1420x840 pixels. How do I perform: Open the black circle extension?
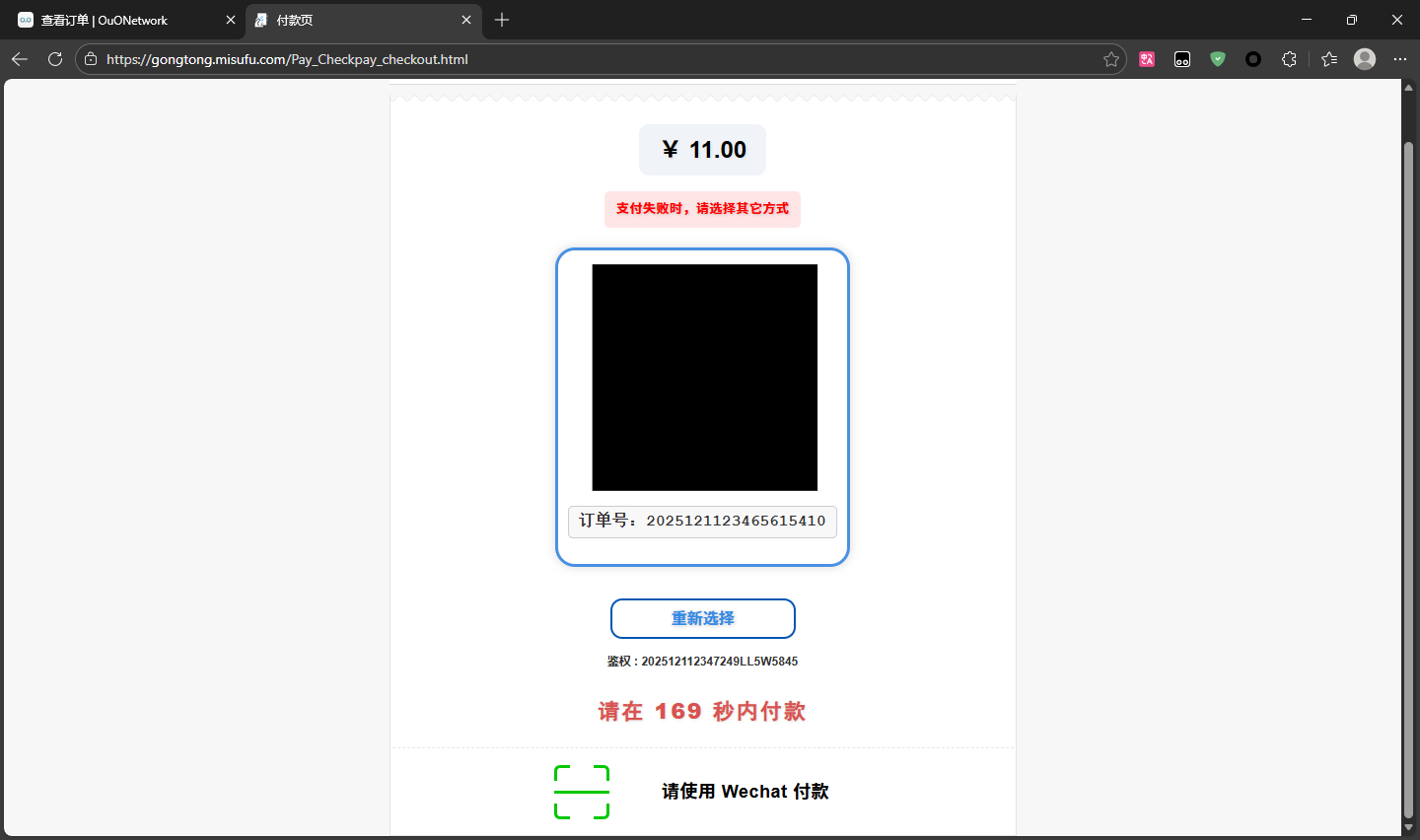1253,59
